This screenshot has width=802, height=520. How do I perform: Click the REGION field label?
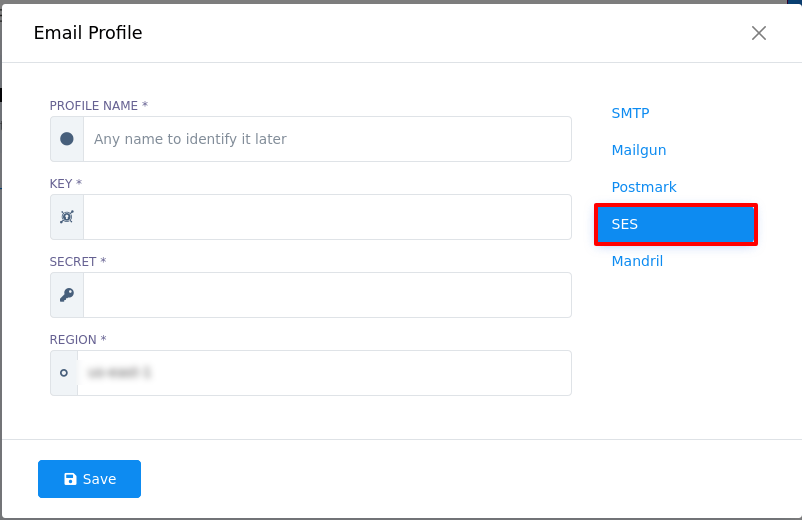[x=78, y=340]
